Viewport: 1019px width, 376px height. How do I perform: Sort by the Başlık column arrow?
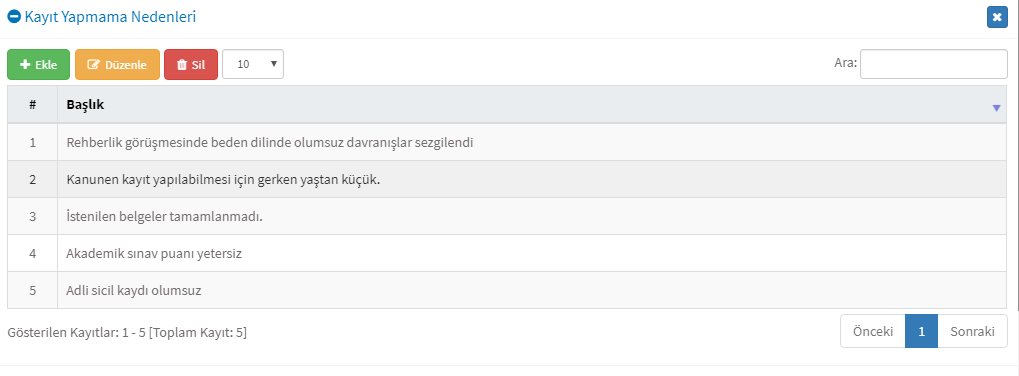[997, 108]
